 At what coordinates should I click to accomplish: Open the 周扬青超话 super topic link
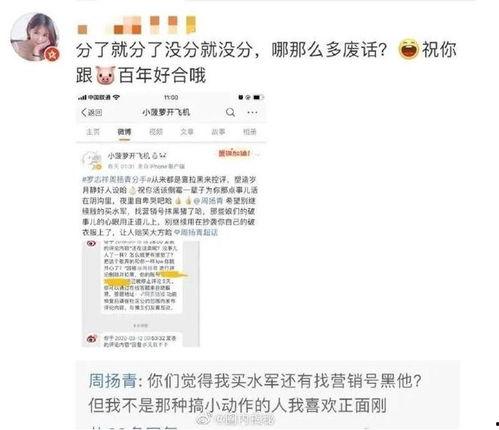(x=196, y=232)
